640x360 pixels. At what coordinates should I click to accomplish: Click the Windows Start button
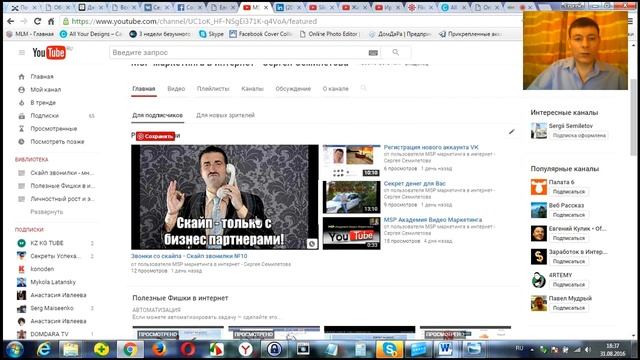14,350
